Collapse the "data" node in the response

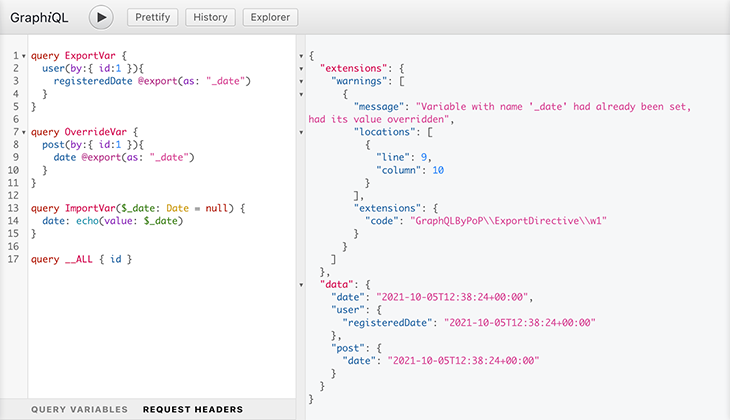coord(301,285)
